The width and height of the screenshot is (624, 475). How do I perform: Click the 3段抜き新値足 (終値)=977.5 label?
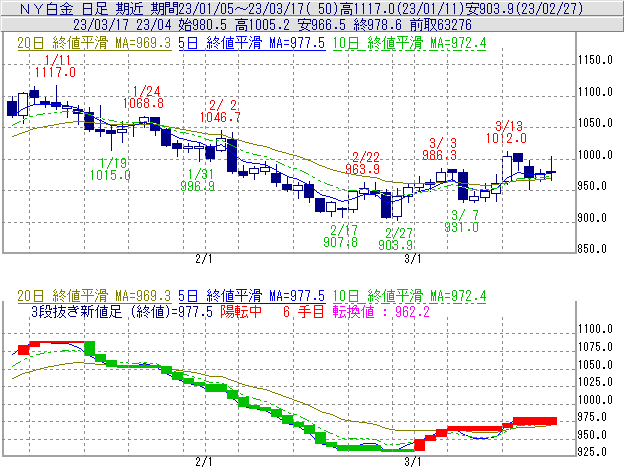(122, 311)
